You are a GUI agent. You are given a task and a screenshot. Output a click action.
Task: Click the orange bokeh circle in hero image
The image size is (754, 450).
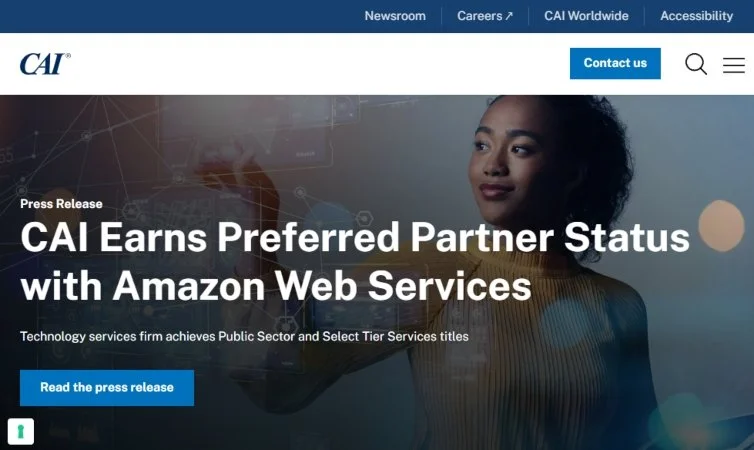[721, 225]
